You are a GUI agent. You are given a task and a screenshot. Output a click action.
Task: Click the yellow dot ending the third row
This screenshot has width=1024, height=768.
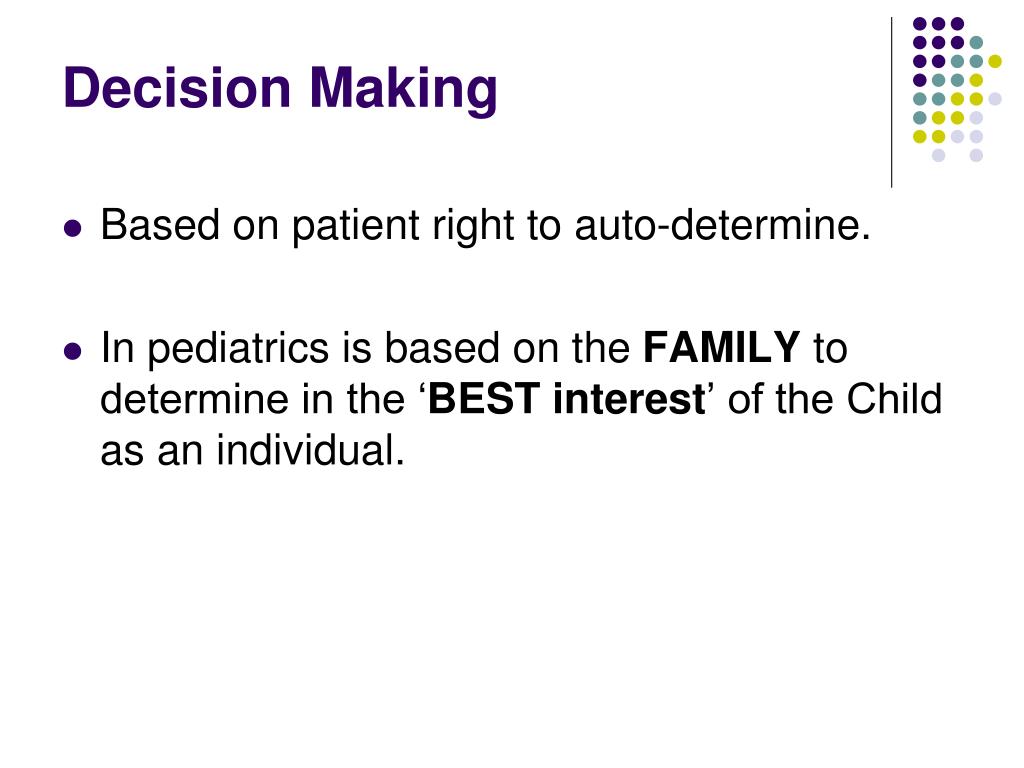[x=995, y=61]
